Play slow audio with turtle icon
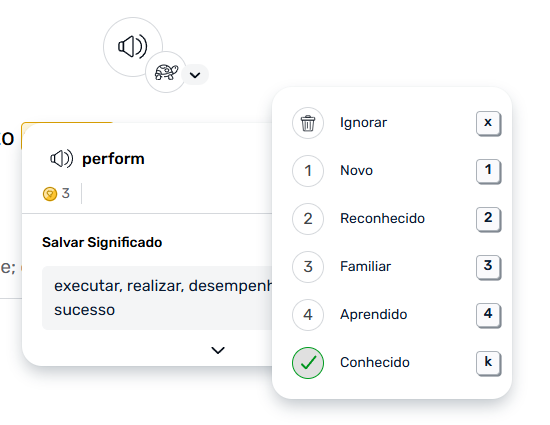 pyautogui.click(x=166, y=72)
